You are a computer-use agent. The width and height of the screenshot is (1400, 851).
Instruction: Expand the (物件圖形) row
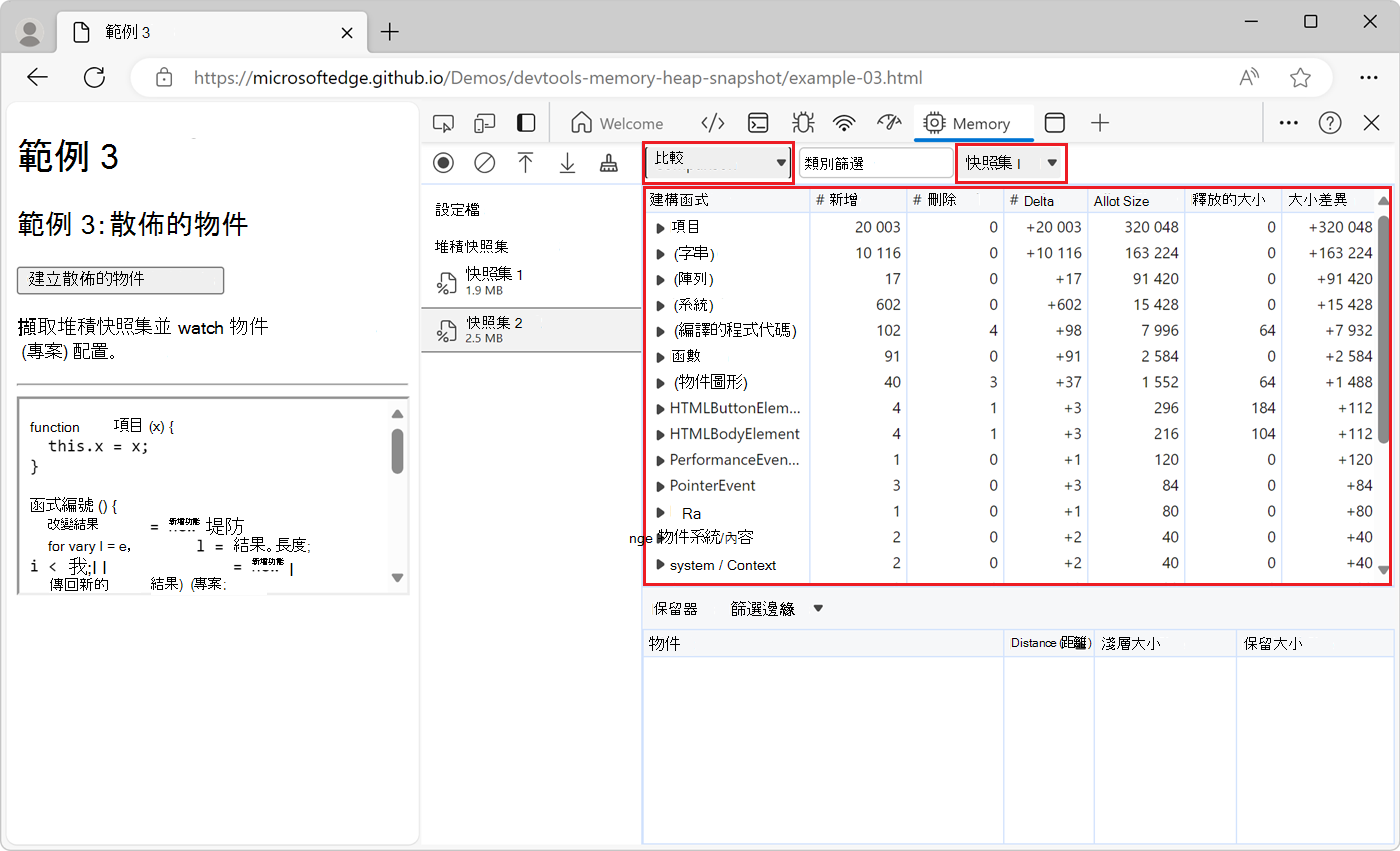click(660, 382)
